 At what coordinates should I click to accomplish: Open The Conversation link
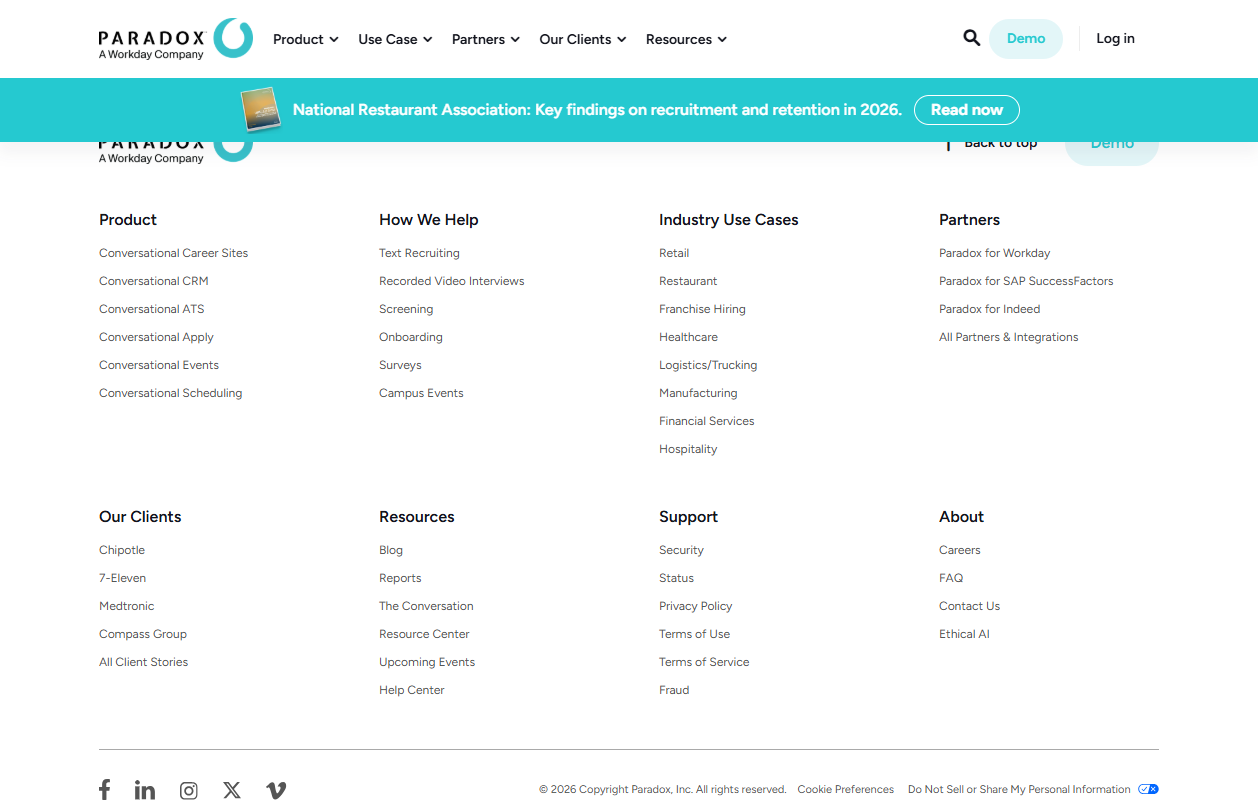pyautogui.click(x=426, y=606)
